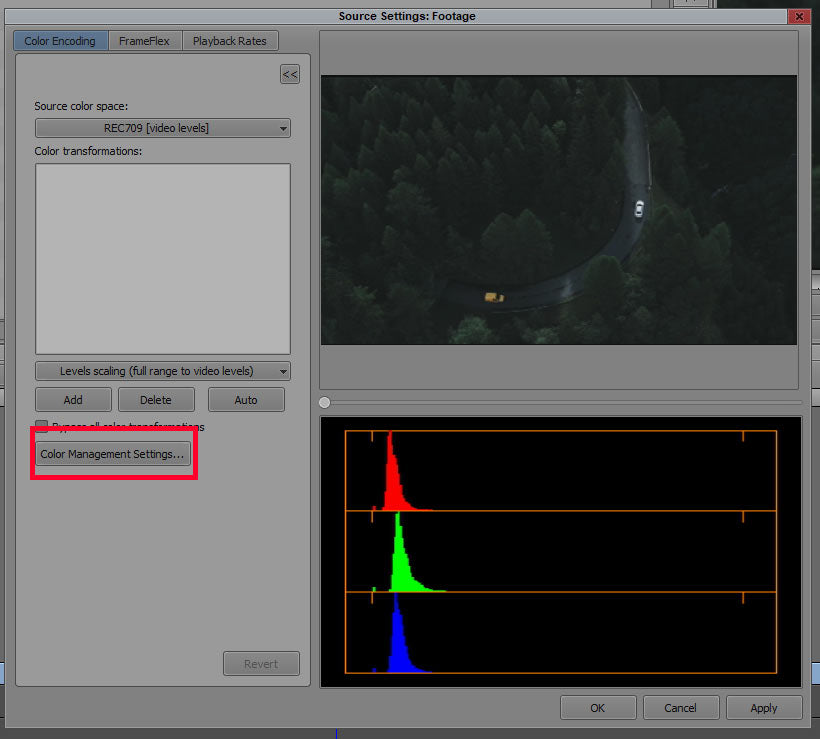Click the Add transformation button

pos(73,400)
